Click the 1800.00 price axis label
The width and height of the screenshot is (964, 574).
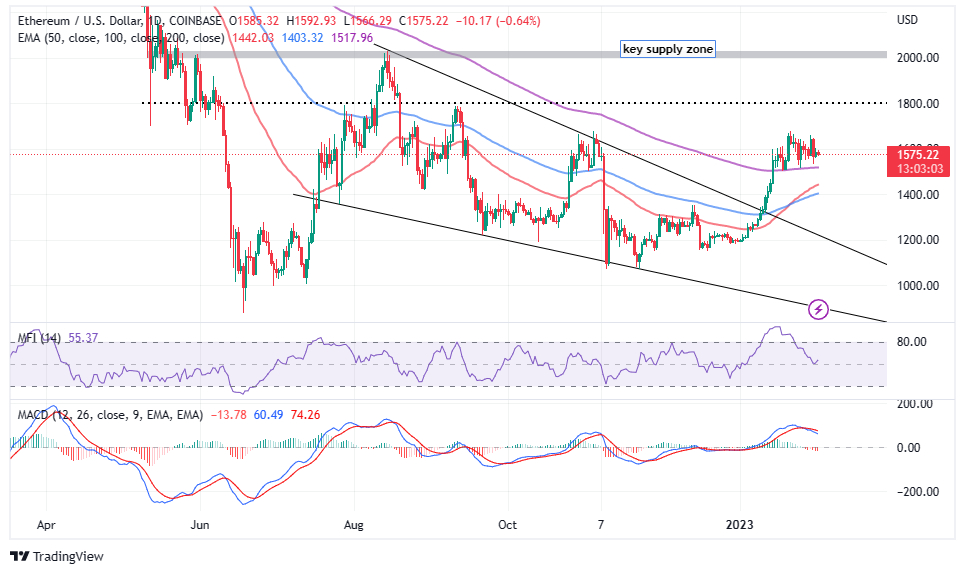(917, 103)
